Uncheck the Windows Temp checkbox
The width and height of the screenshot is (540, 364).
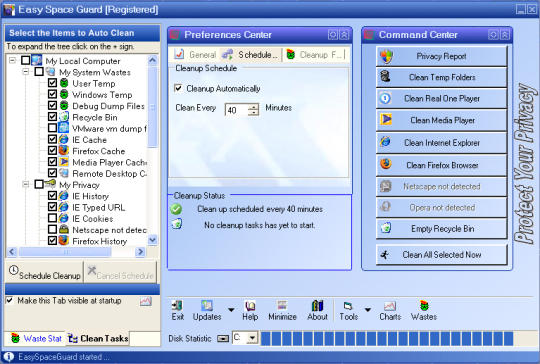[x=52, y=94]
